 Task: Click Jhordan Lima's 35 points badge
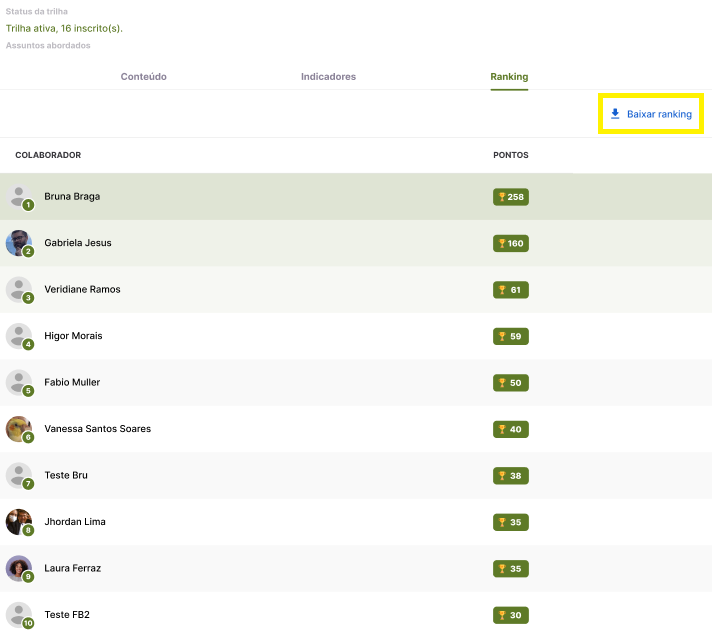511,522
